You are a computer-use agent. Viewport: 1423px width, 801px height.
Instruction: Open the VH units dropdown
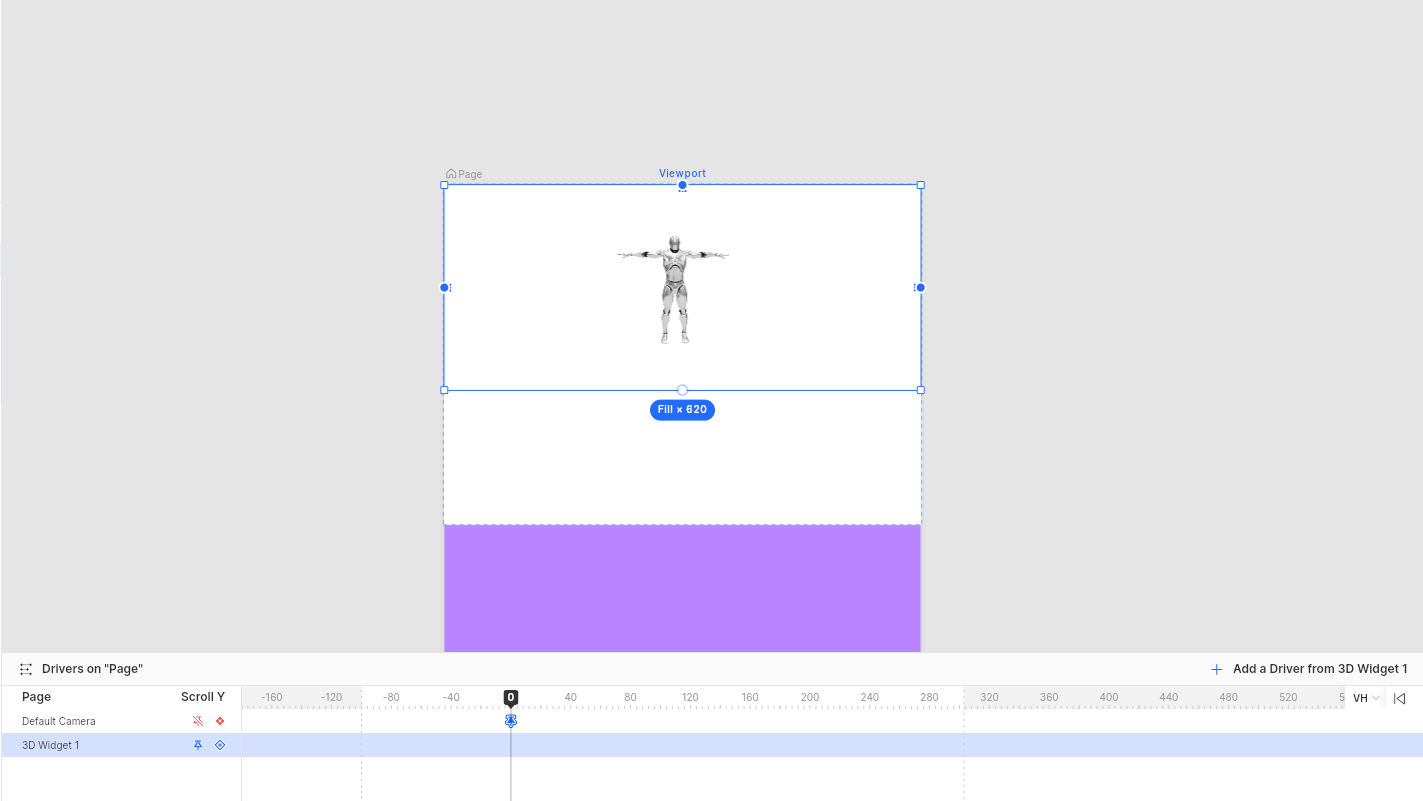click(1366, 698)
